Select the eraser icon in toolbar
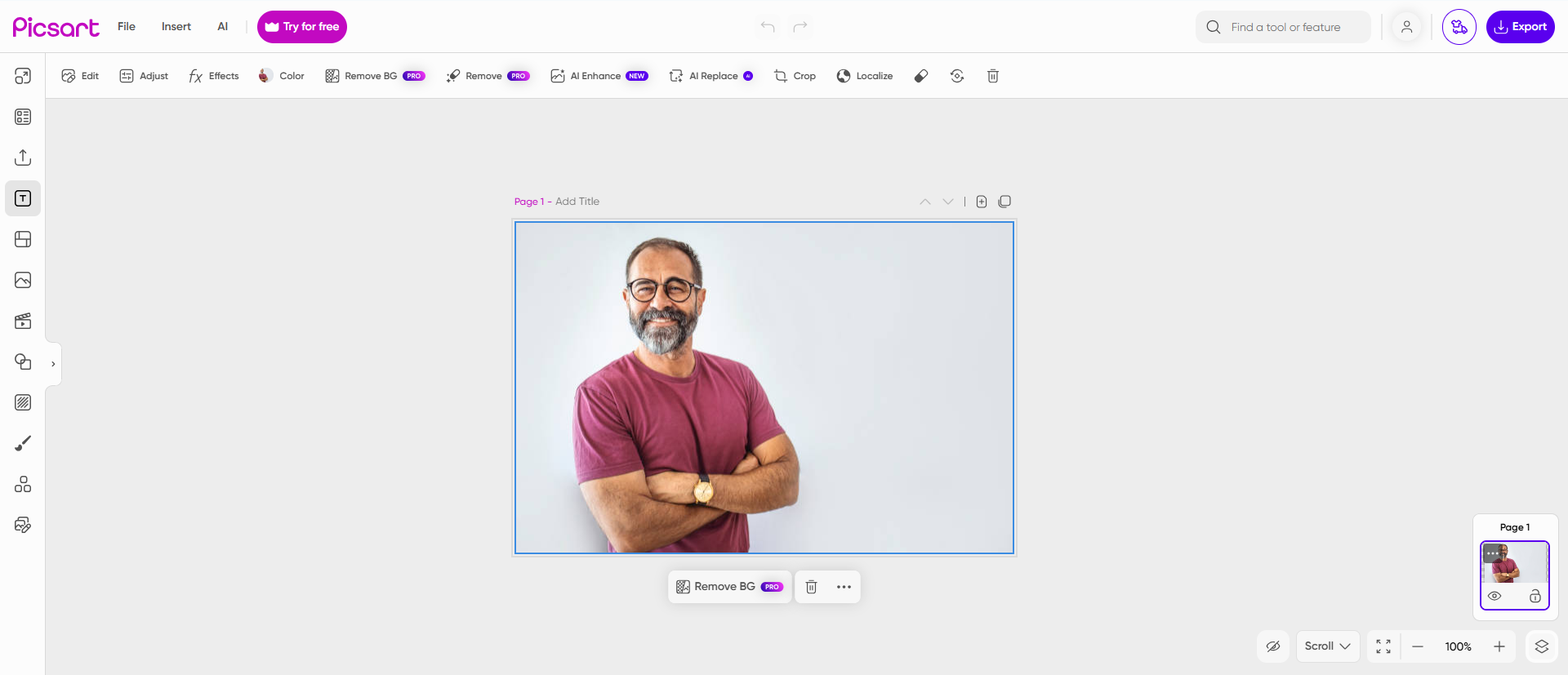Image resolution: width=1568 pixels, height=675 pixels. (x=921, y=76)
